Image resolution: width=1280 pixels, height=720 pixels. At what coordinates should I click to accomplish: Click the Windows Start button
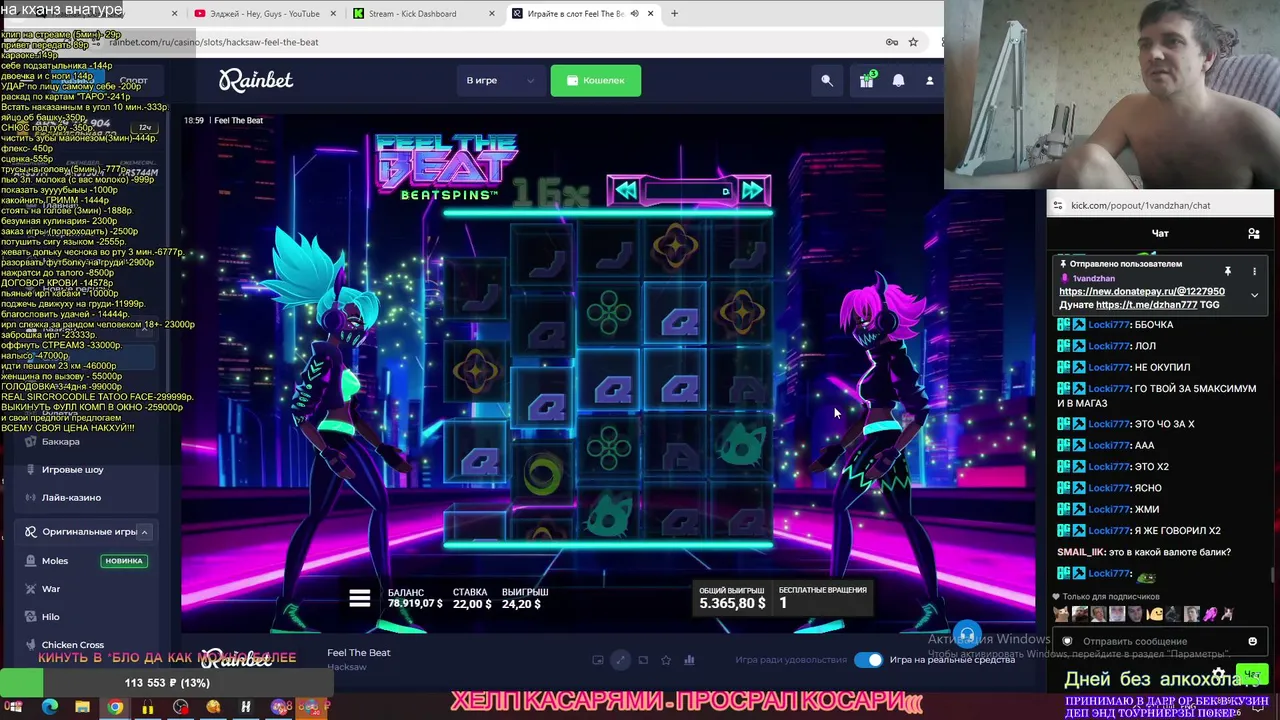(x=15, y=707)
